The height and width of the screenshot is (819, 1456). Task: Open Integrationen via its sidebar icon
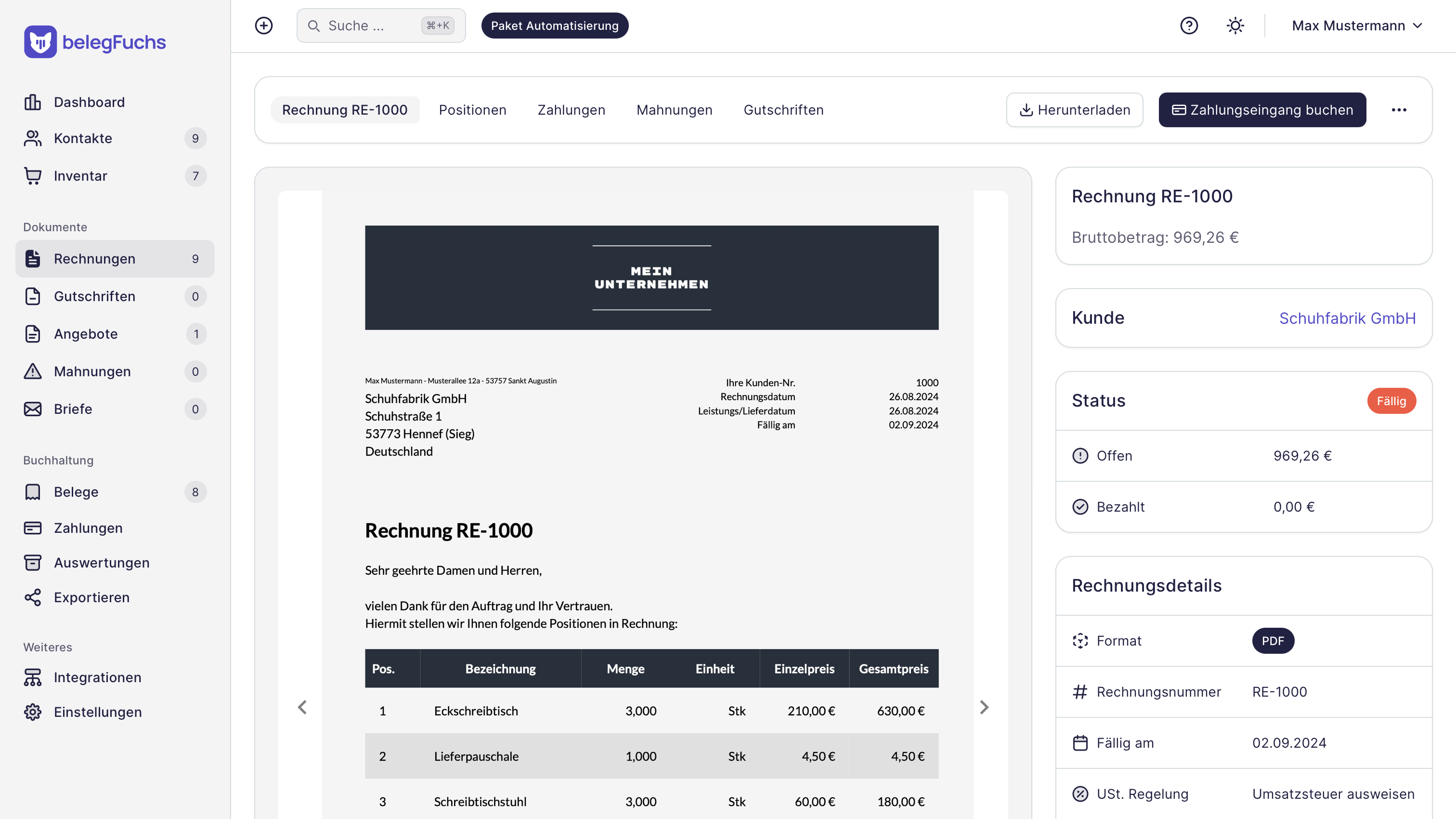33,677
